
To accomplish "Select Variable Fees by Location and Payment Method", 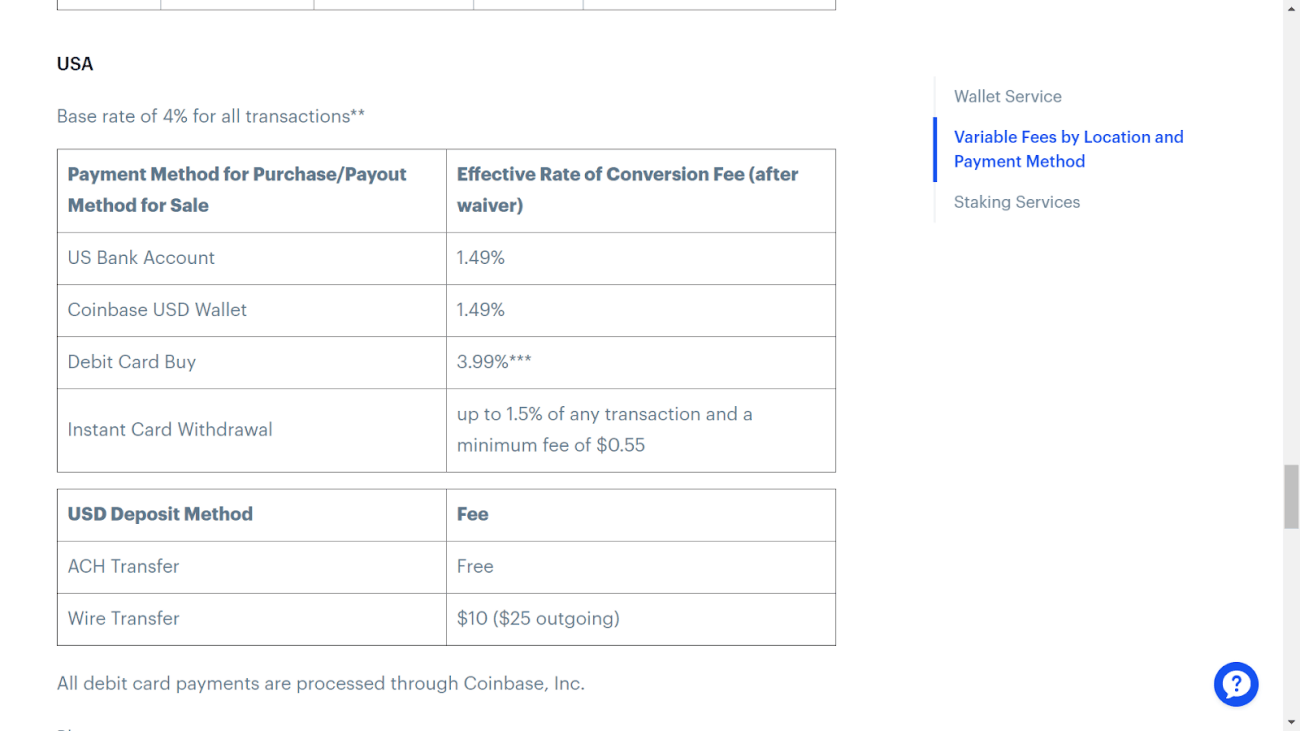I will pos(1068,149).
